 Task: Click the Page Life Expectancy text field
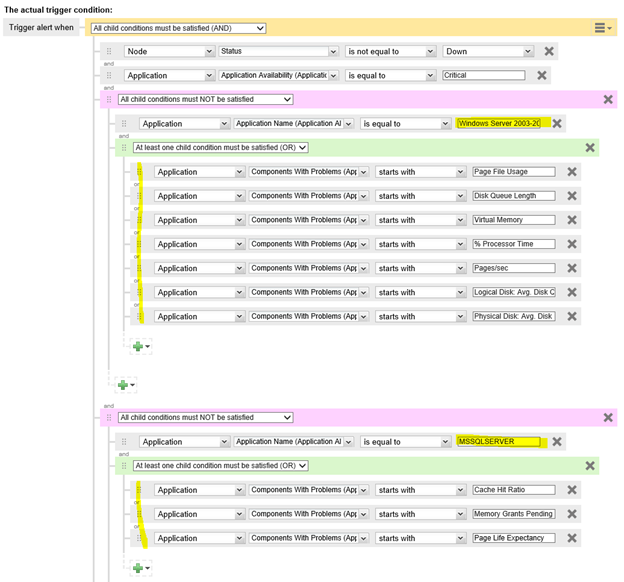[x=514, y=538]
